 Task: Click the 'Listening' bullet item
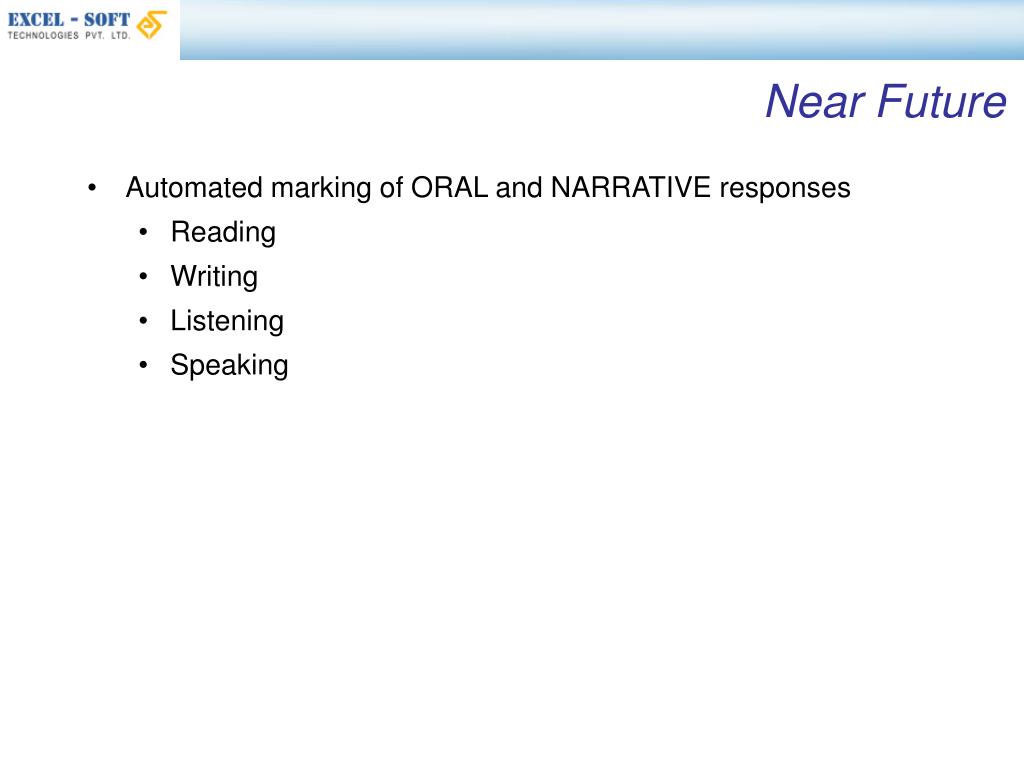(x=227, y=321)
